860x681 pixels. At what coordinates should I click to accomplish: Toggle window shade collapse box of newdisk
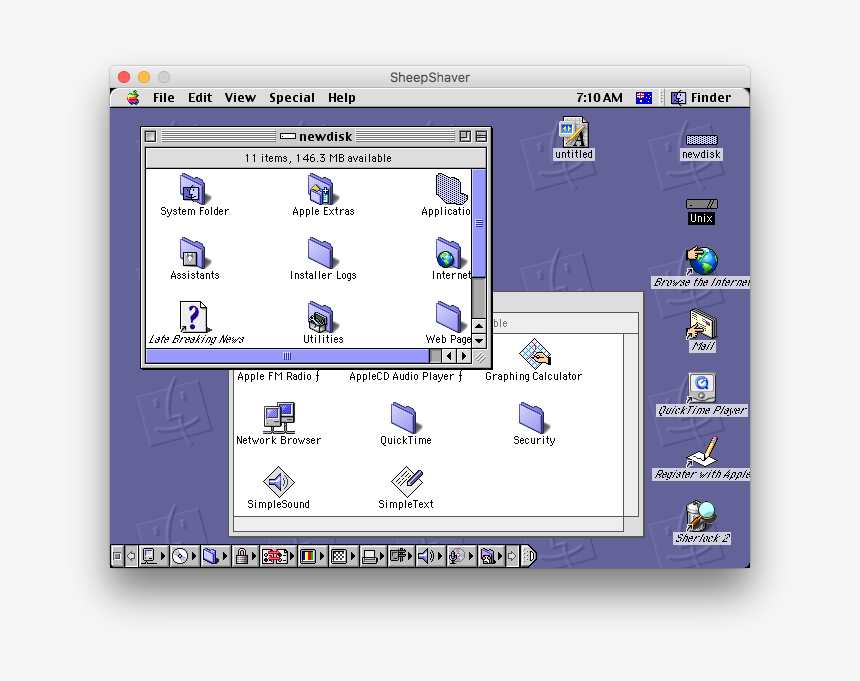(481, 136)
